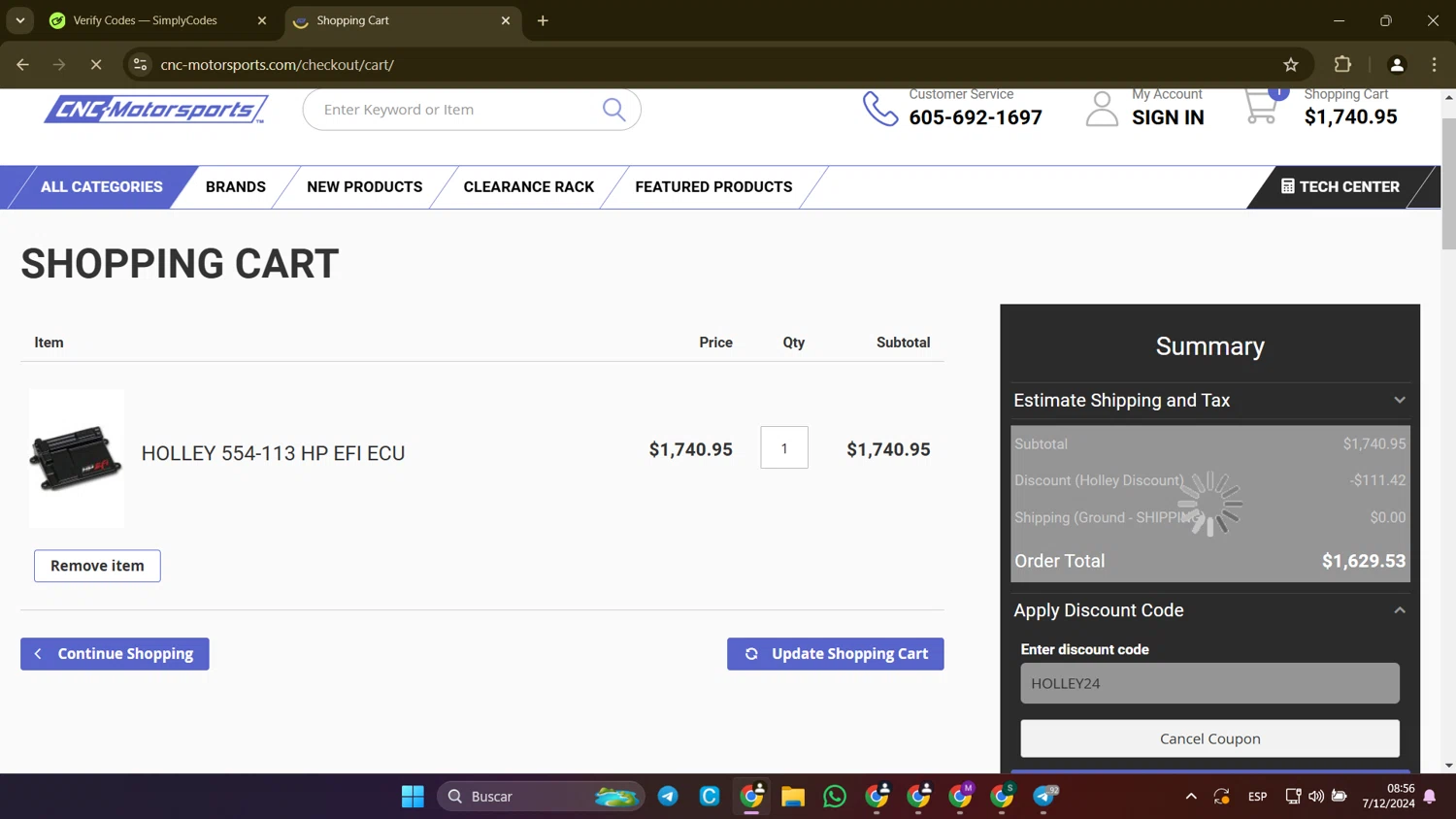The image size is (1456, 819).
Task: Click Continue Shopping button
Action: click(115, 654)
